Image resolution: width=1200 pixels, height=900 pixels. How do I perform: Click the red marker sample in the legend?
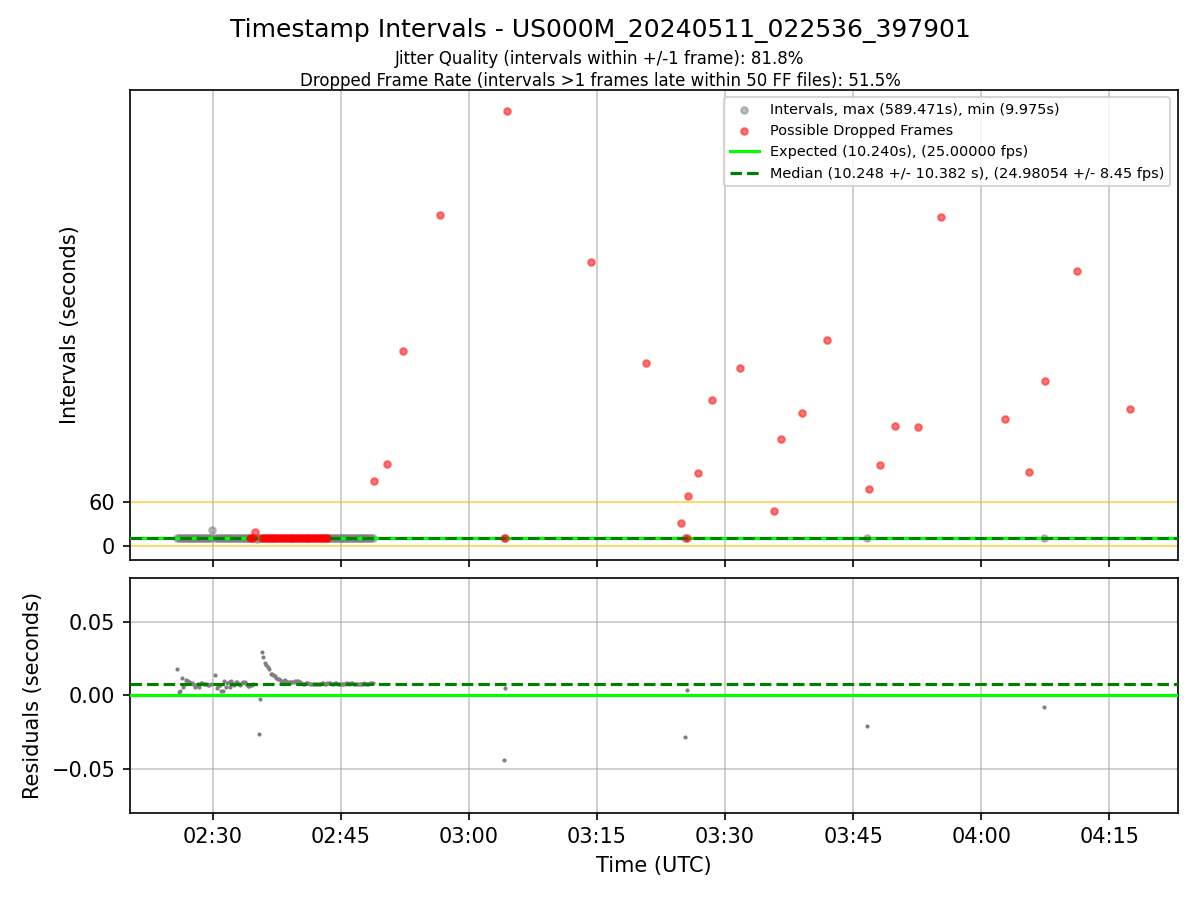click(x=745, y=130)
